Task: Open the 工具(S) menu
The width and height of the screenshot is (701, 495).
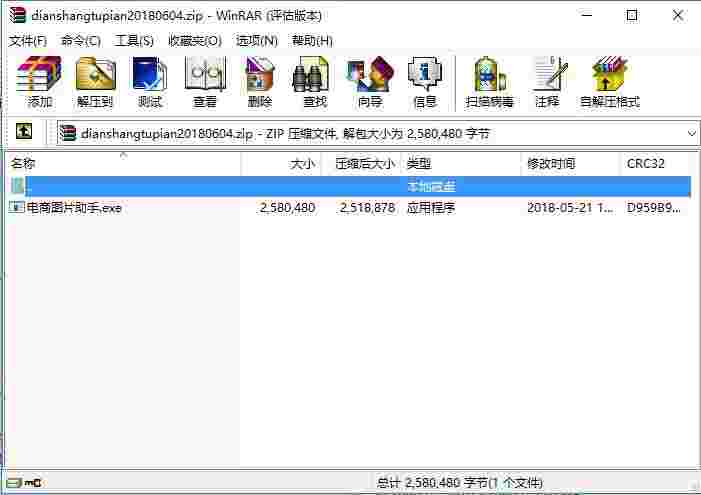Action: coord(134,41)
